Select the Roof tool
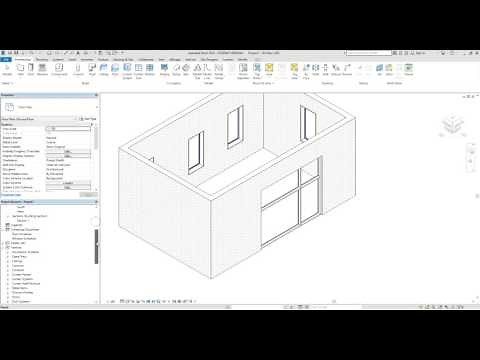Image resolution: width=480 pixels, height=360 pixels. coord(92,70)
